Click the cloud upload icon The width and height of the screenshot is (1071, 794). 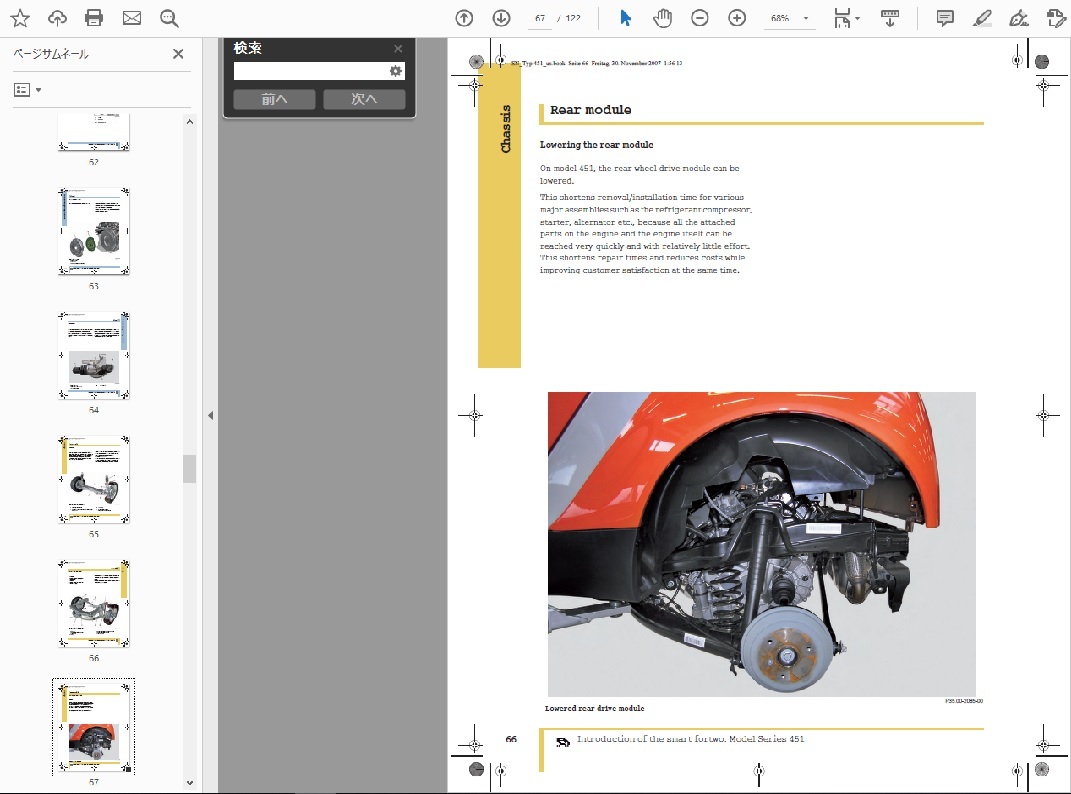click(57, 18)
